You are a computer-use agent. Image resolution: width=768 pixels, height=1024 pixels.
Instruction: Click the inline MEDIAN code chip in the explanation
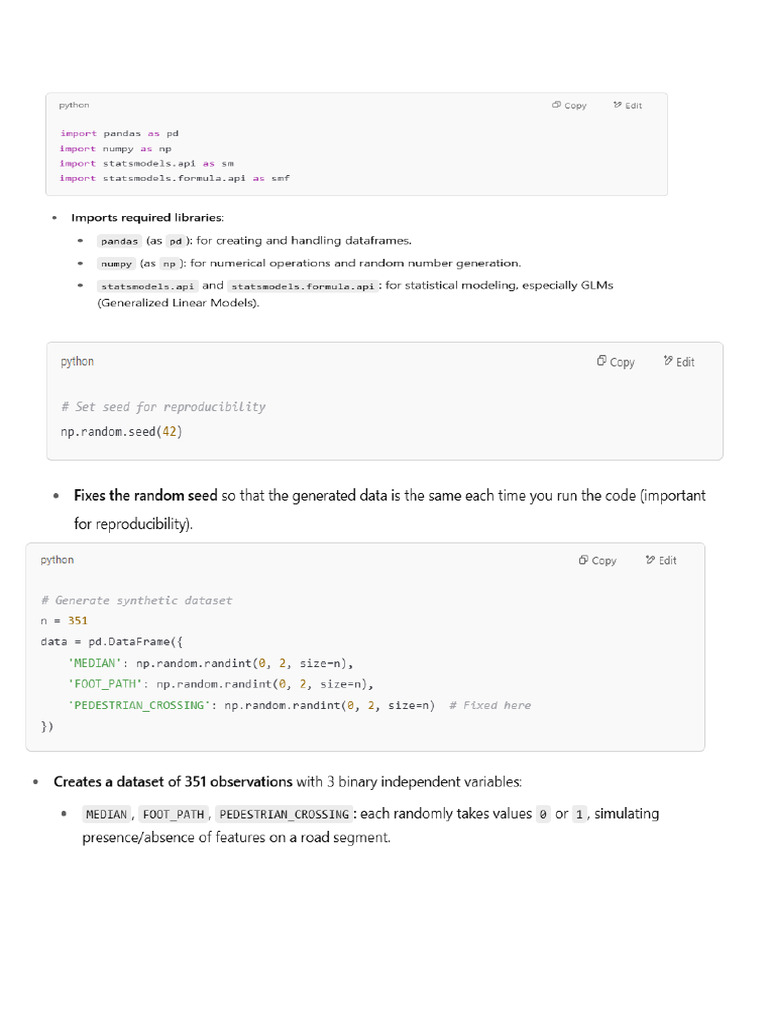click(106, 814)
